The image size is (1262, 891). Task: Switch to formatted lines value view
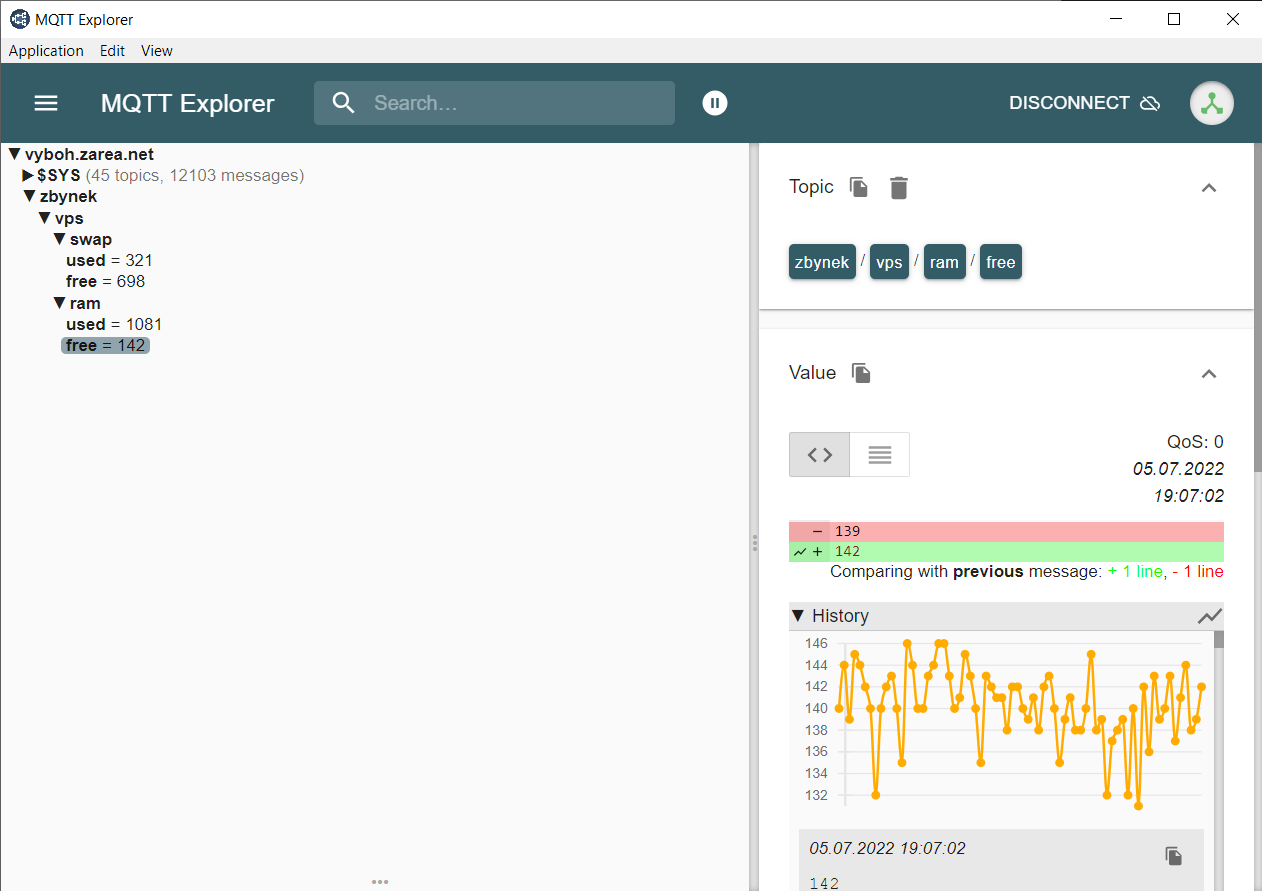click(x=880, y=455)
